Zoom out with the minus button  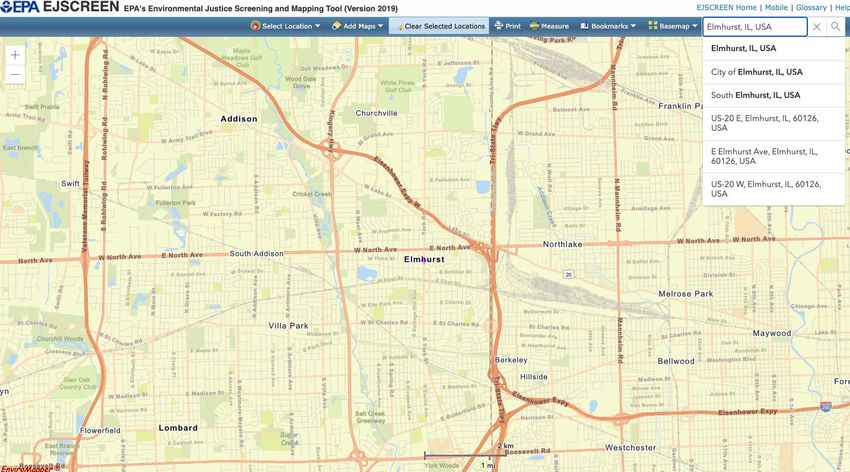pyautogui.click(x=15, y=75)
